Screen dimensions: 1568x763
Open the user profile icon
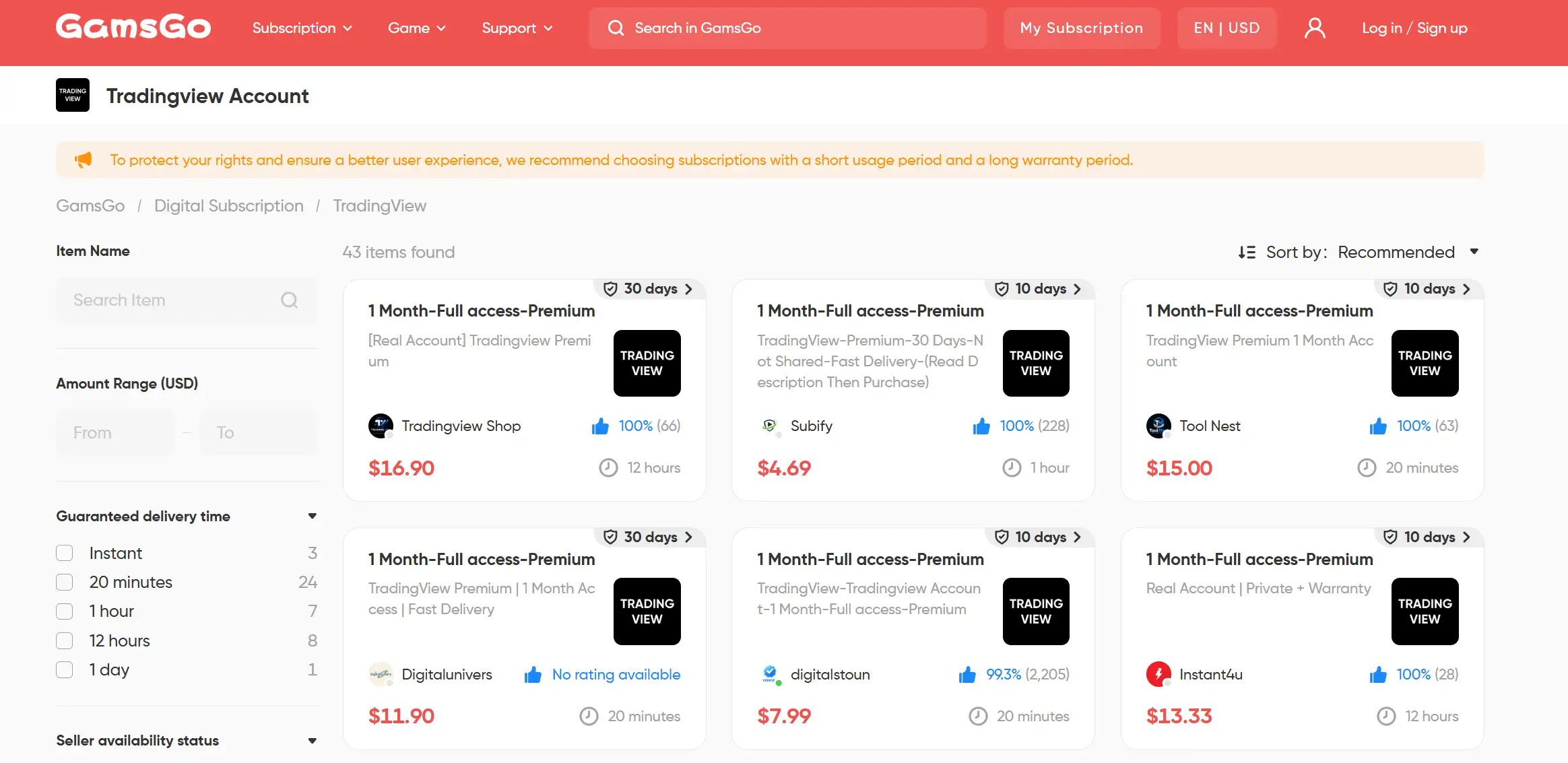1315,28
